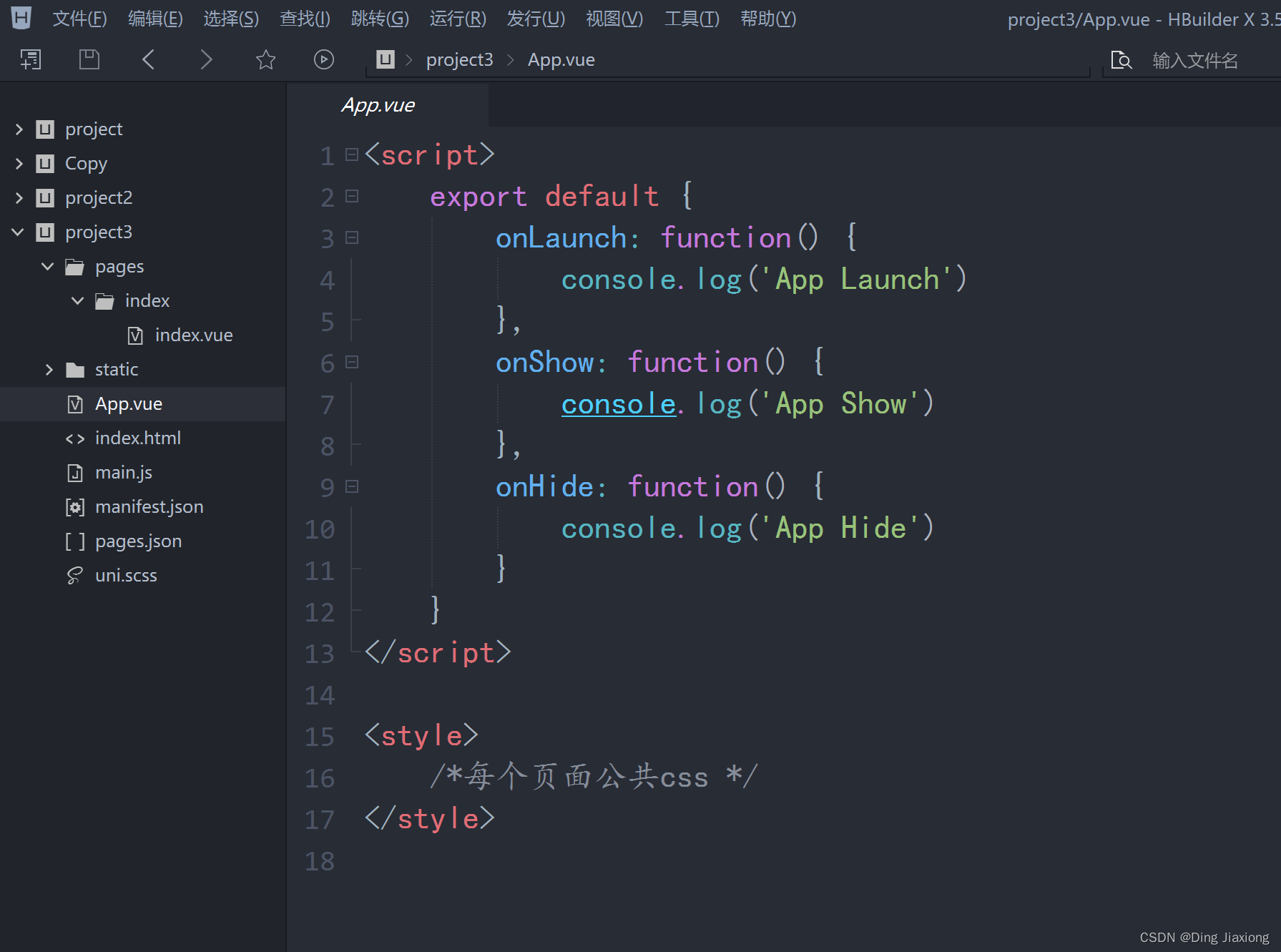Click the new file toolbar icon
The height and width of the screenshot is (952, 1281).
coord(31,59)
